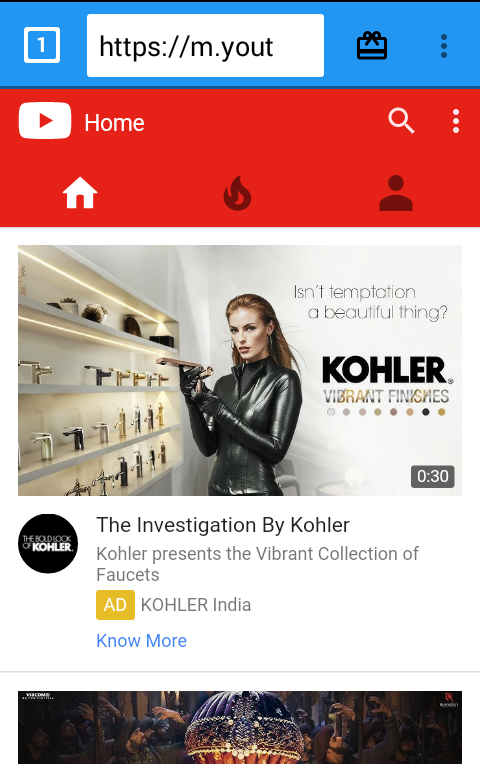Open the browser three-dot overflow menu
This screenshot has height=764, width=480.
443,46
